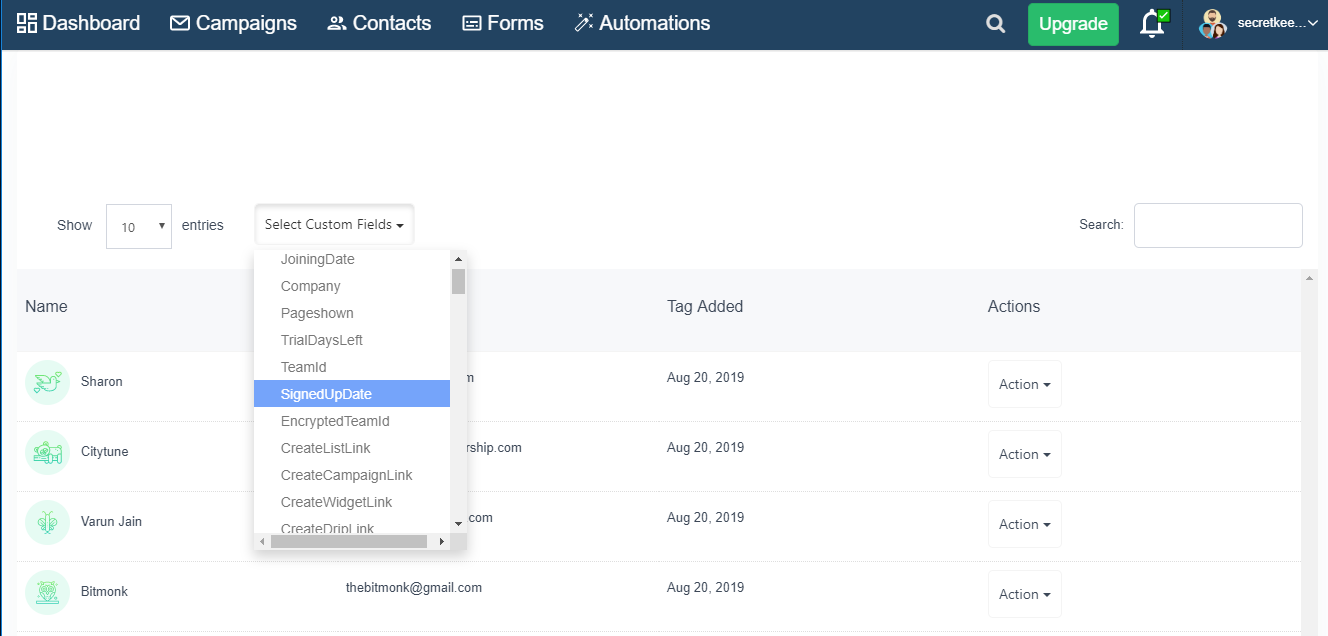Image resolution: width=1328 pixels, height=636 pixels.
Task: Sort by the Tag Added column header
Action: [705, 306]
